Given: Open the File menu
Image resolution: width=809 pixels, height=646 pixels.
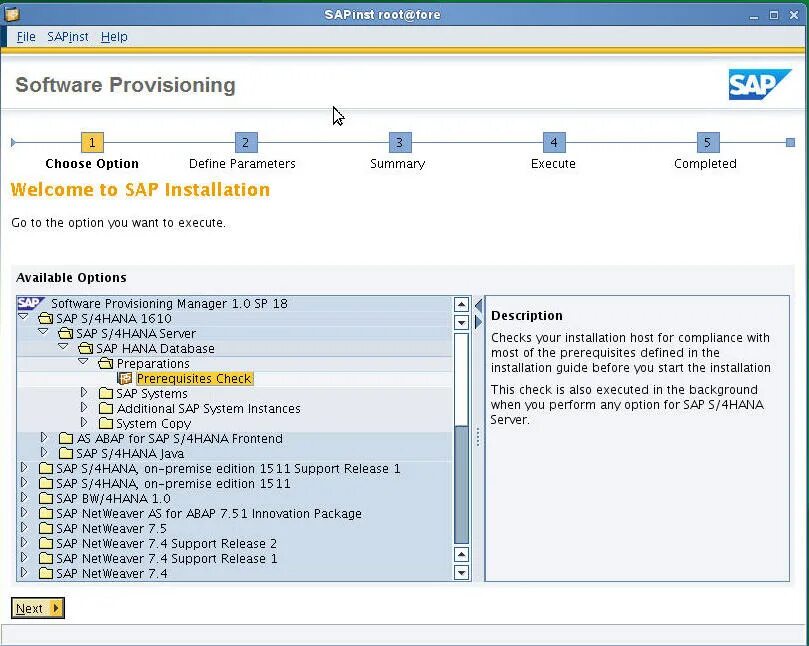Looking at the screenshot, I should click(26, 37).
